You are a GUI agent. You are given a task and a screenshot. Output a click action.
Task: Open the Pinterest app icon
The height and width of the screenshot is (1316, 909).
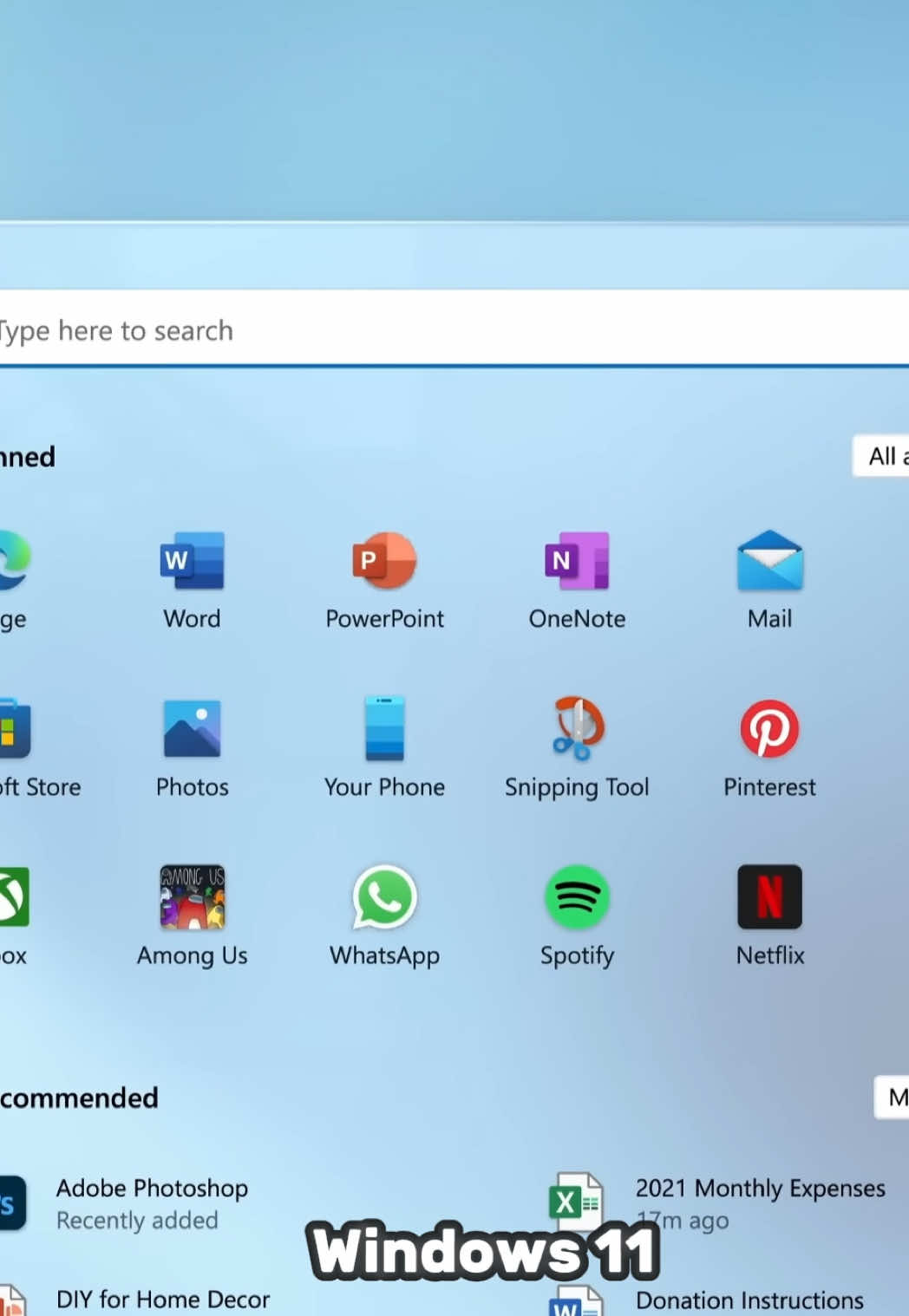(769, 729)
